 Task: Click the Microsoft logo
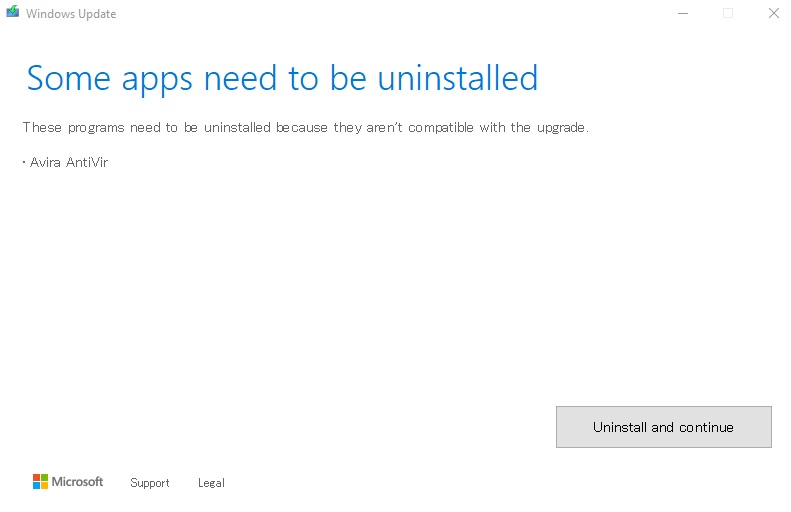[68, 482]
